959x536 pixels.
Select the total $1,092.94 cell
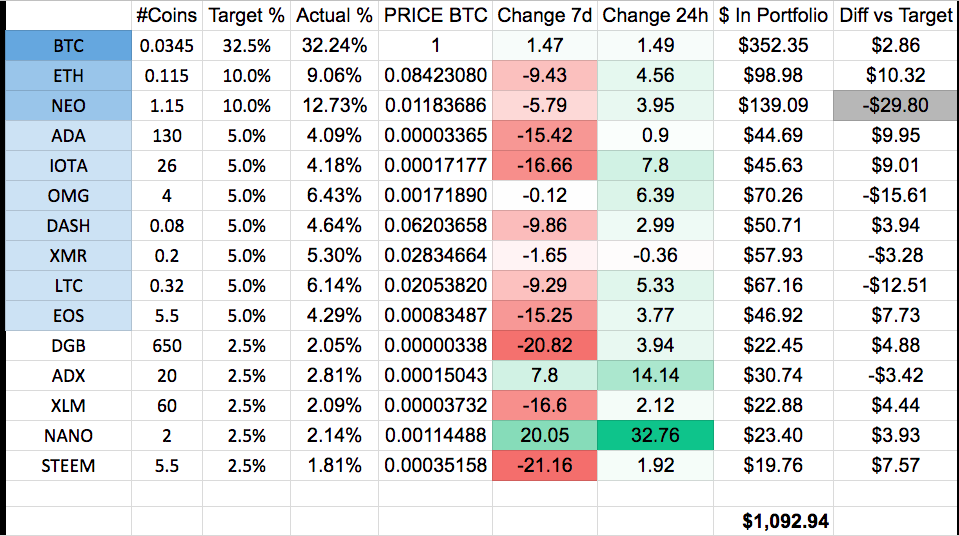[x=785, y=520]
